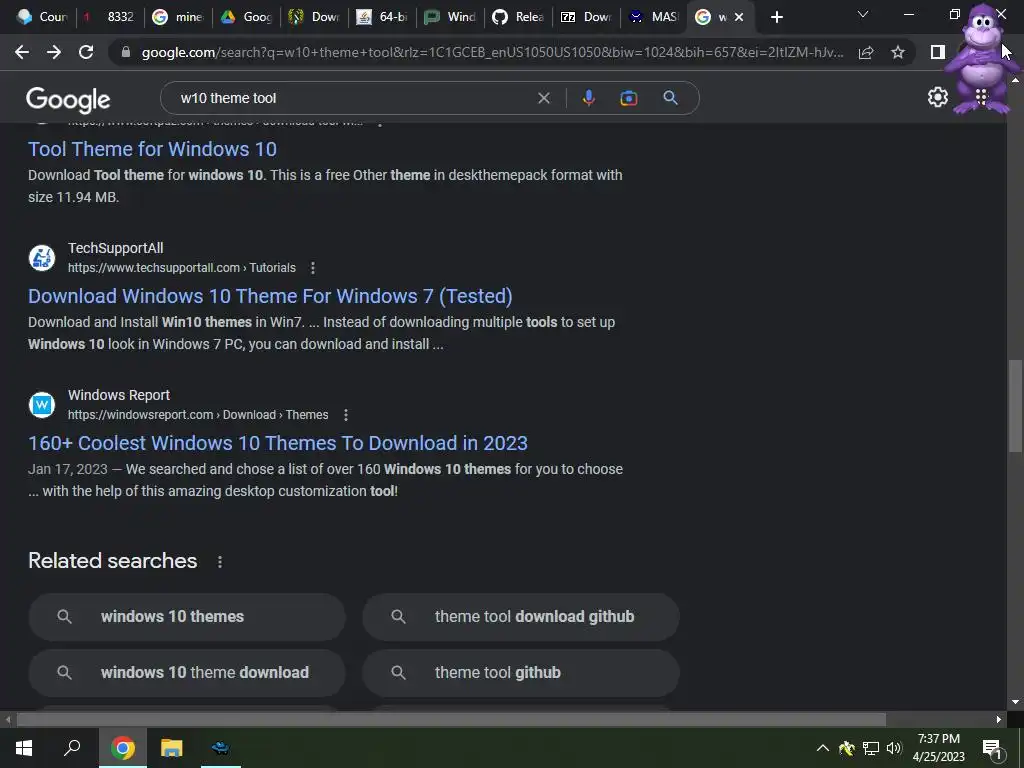This screenshot has height=768, width=1024.
Task: Open Chrome side panel icon
Action: [x=938, y=52]
